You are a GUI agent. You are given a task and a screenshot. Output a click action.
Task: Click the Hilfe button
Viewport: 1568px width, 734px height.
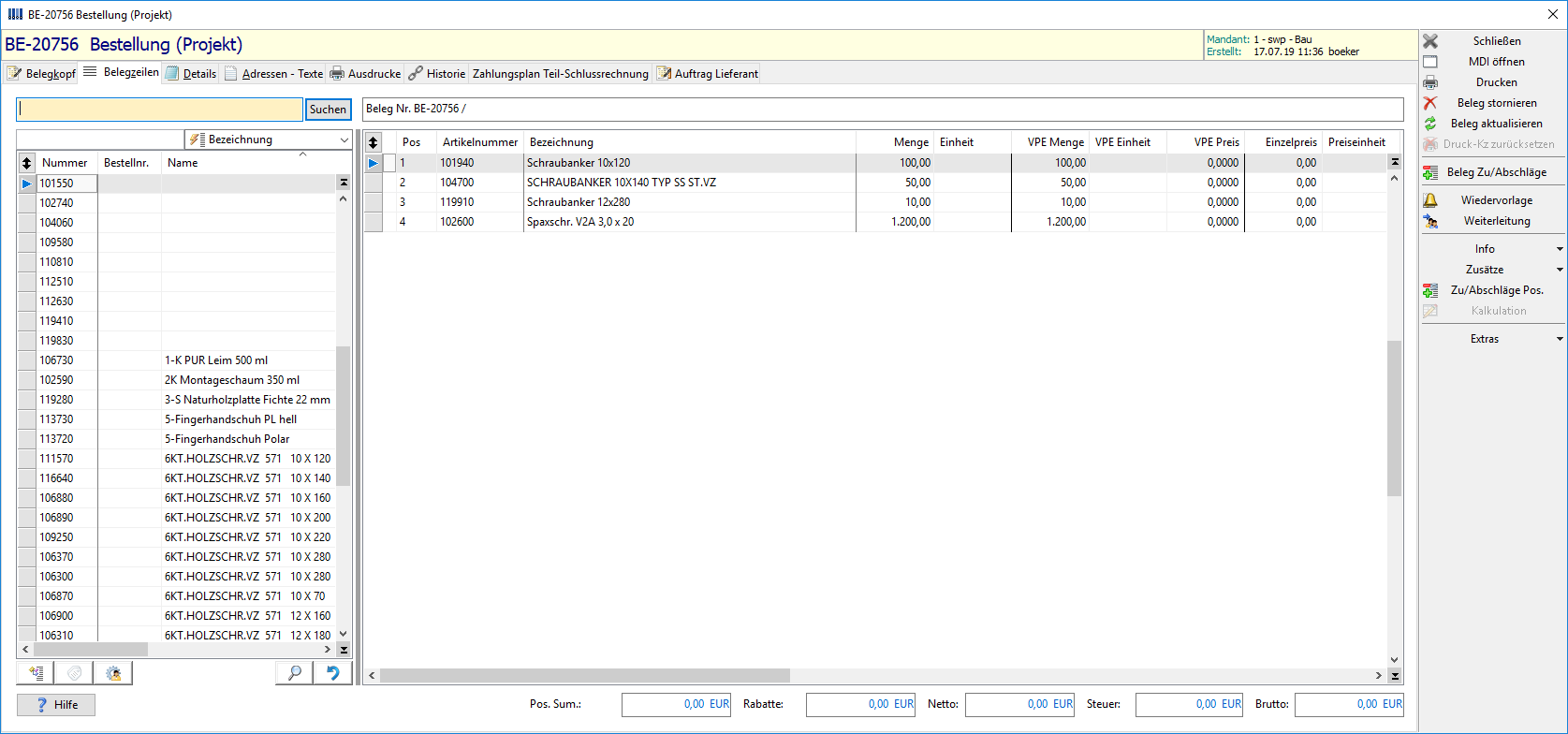[x=56, y=705]
